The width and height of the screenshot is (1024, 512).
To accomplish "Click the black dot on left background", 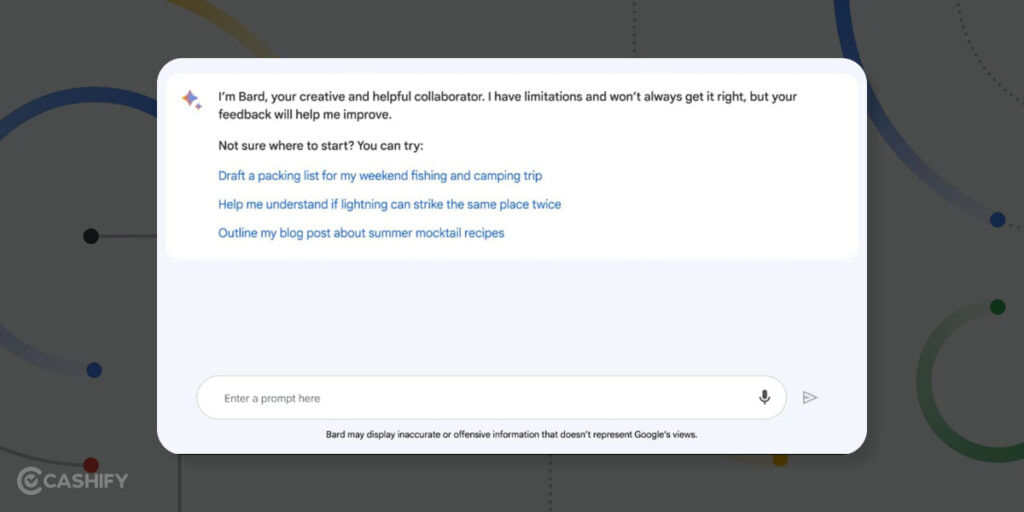I will 91,236.
